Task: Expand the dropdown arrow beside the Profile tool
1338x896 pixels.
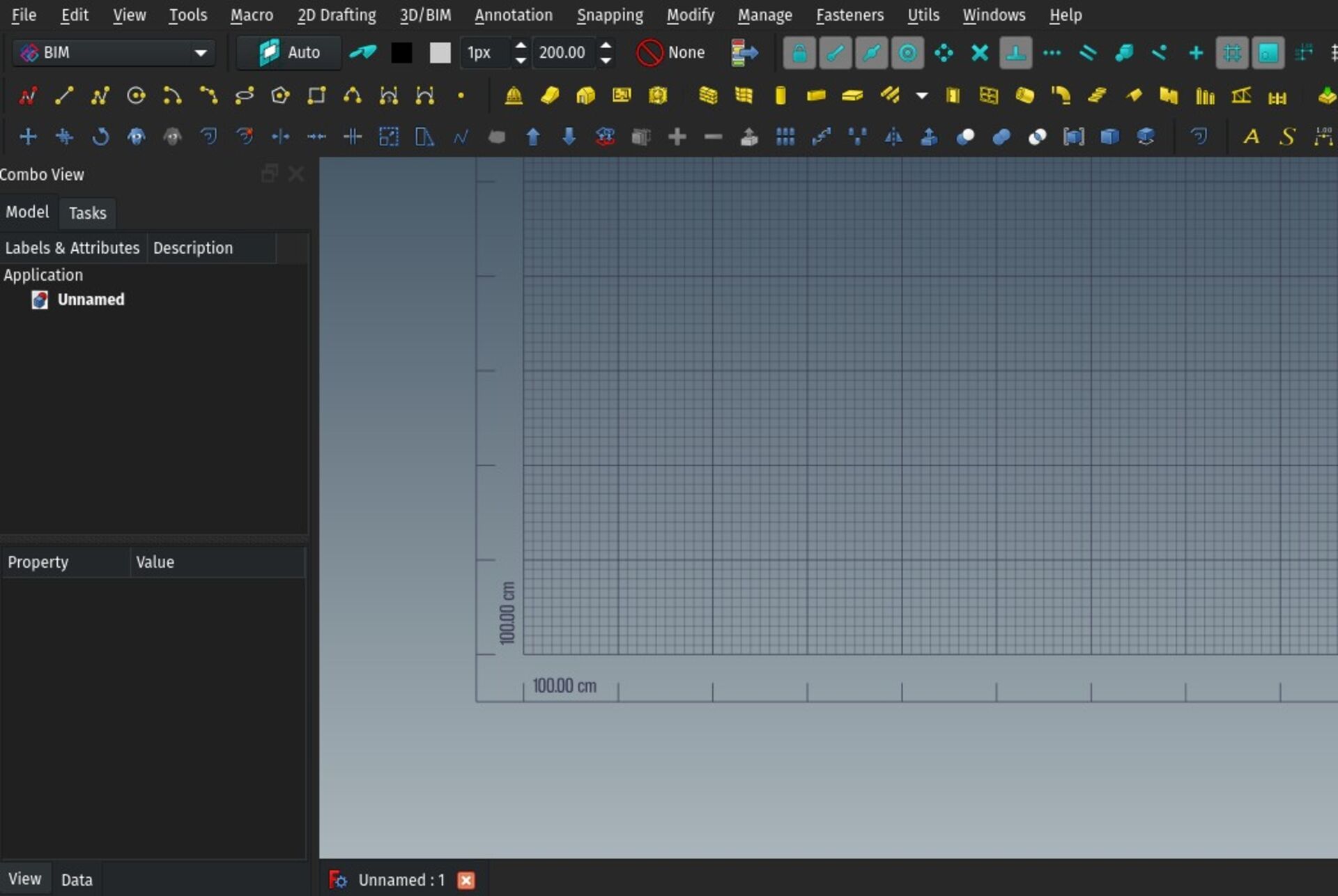Action: (x=921, y=95)
